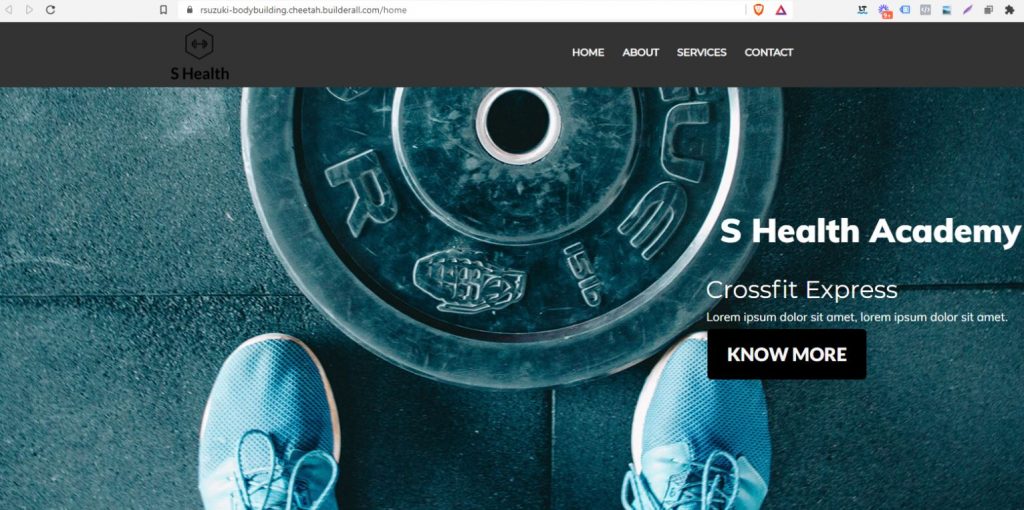Click the Crossfit Express heading
Image resolution: width=1024 pixels, height=510 pixels.
point(801,289)
